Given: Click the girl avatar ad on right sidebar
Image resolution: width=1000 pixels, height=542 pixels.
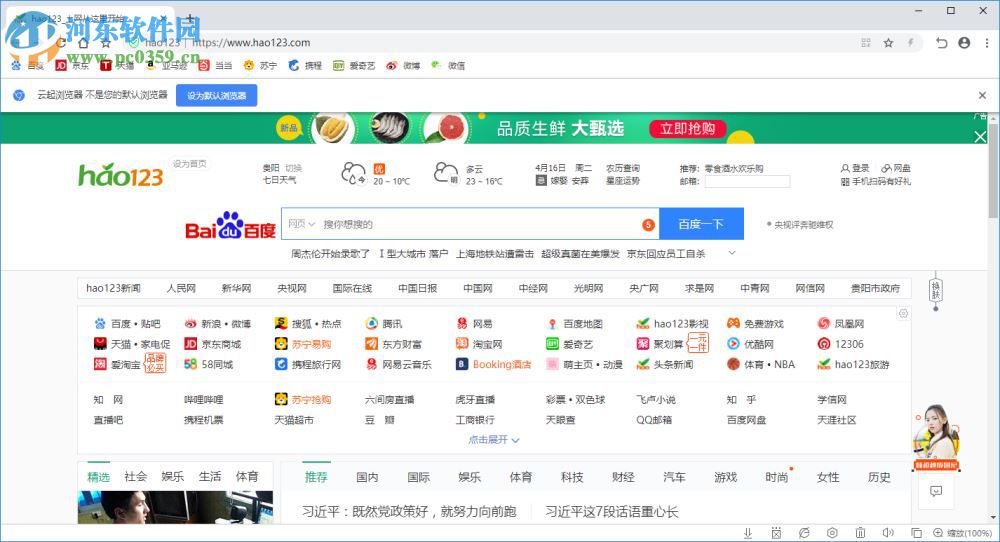Looking at the screenshot, I should coord(936,437).
